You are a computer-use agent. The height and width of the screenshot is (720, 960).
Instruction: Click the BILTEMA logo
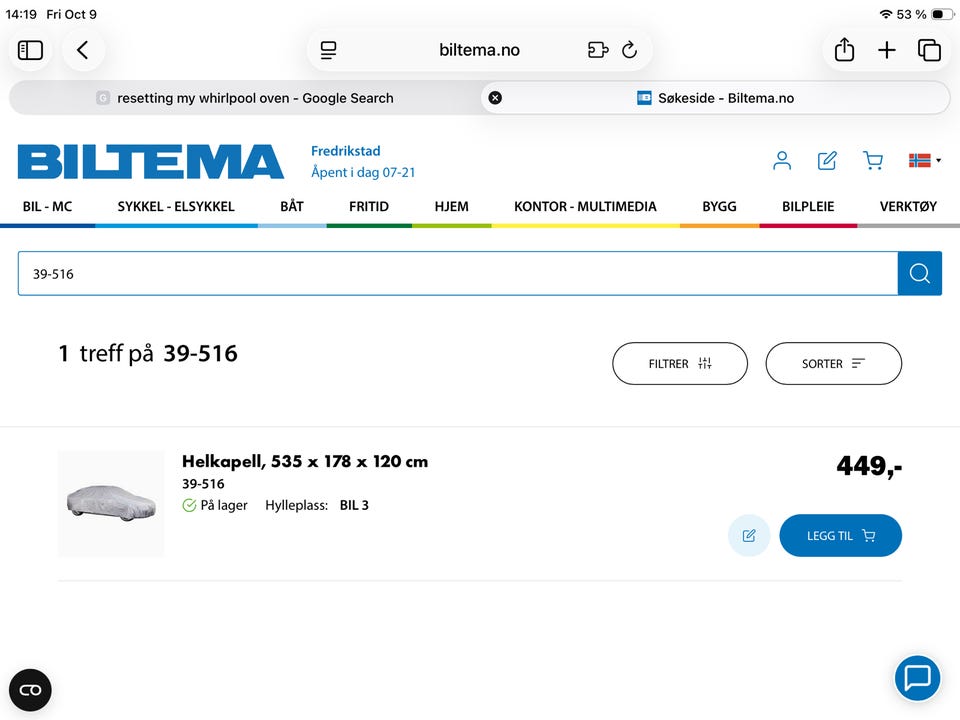pyautogui.click(x=151, y=162)
